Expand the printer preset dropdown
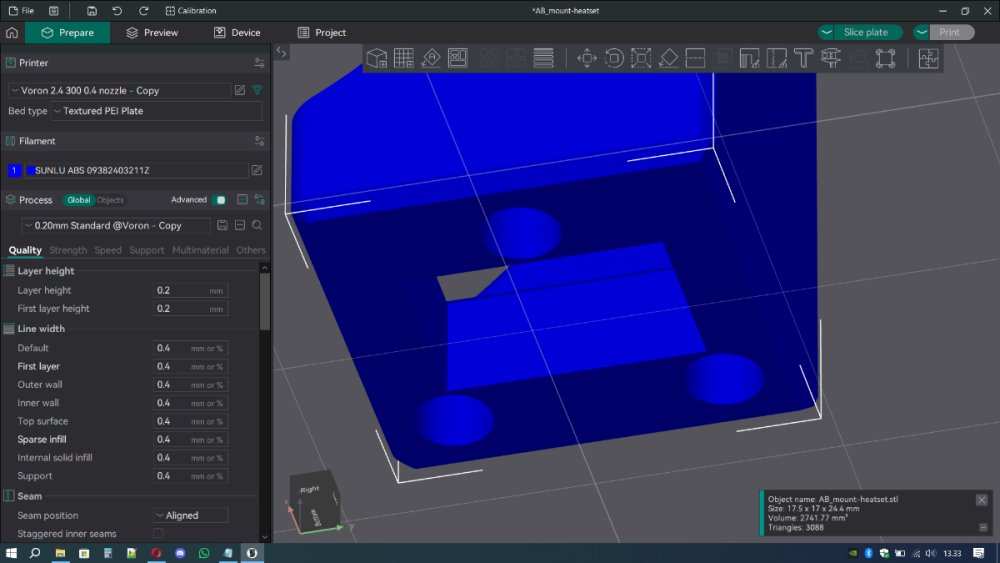The image size is (1000, 563). 119,91
